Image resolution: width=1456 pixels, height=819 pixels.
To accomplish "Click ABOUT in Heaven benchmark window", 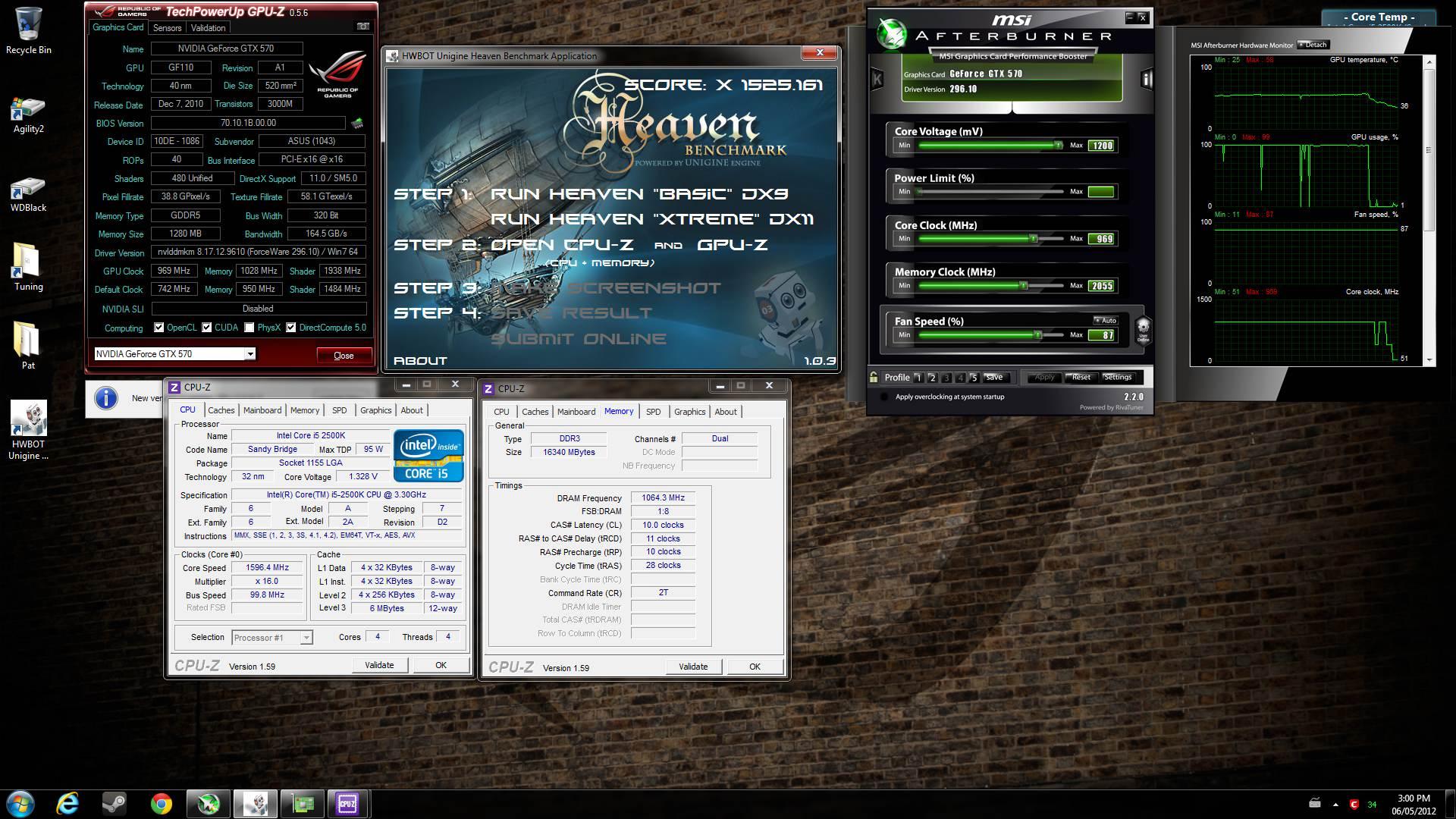I will 420,361.
